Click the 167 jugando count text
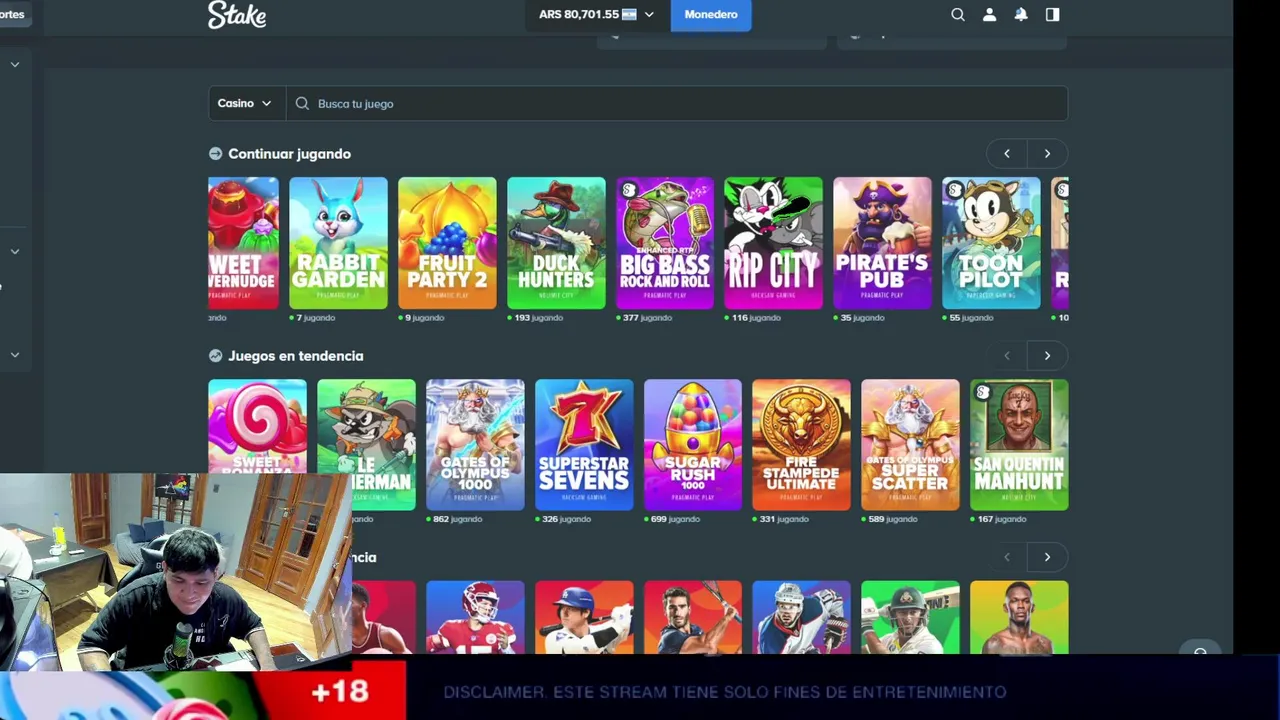This screenshot has height=720, width=1280. (998, 519)
